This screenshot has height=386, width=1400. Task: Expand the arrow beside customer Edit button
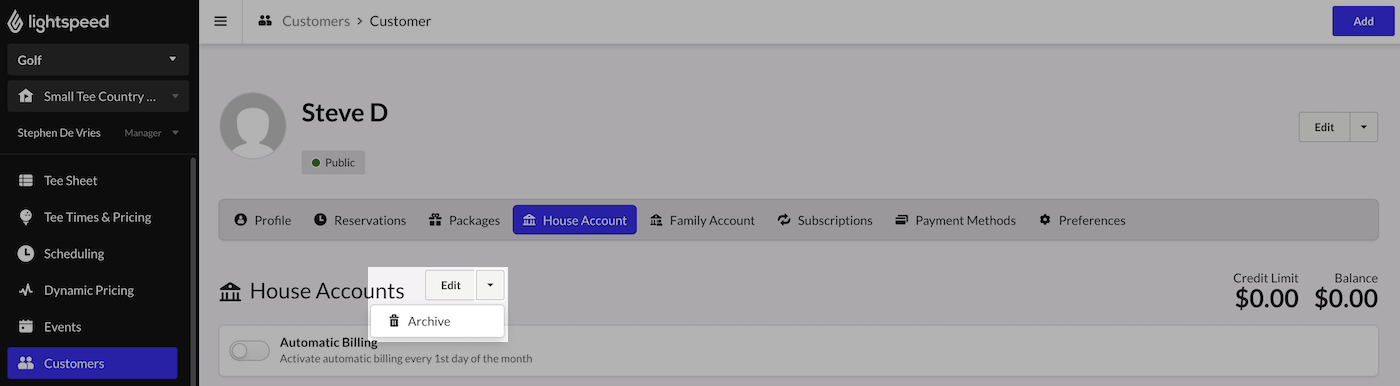[x=1365, y=127]
